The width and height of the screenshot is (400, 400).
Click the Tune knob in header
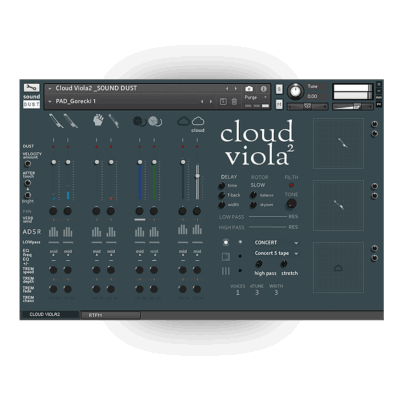click(x=295, y=91)
